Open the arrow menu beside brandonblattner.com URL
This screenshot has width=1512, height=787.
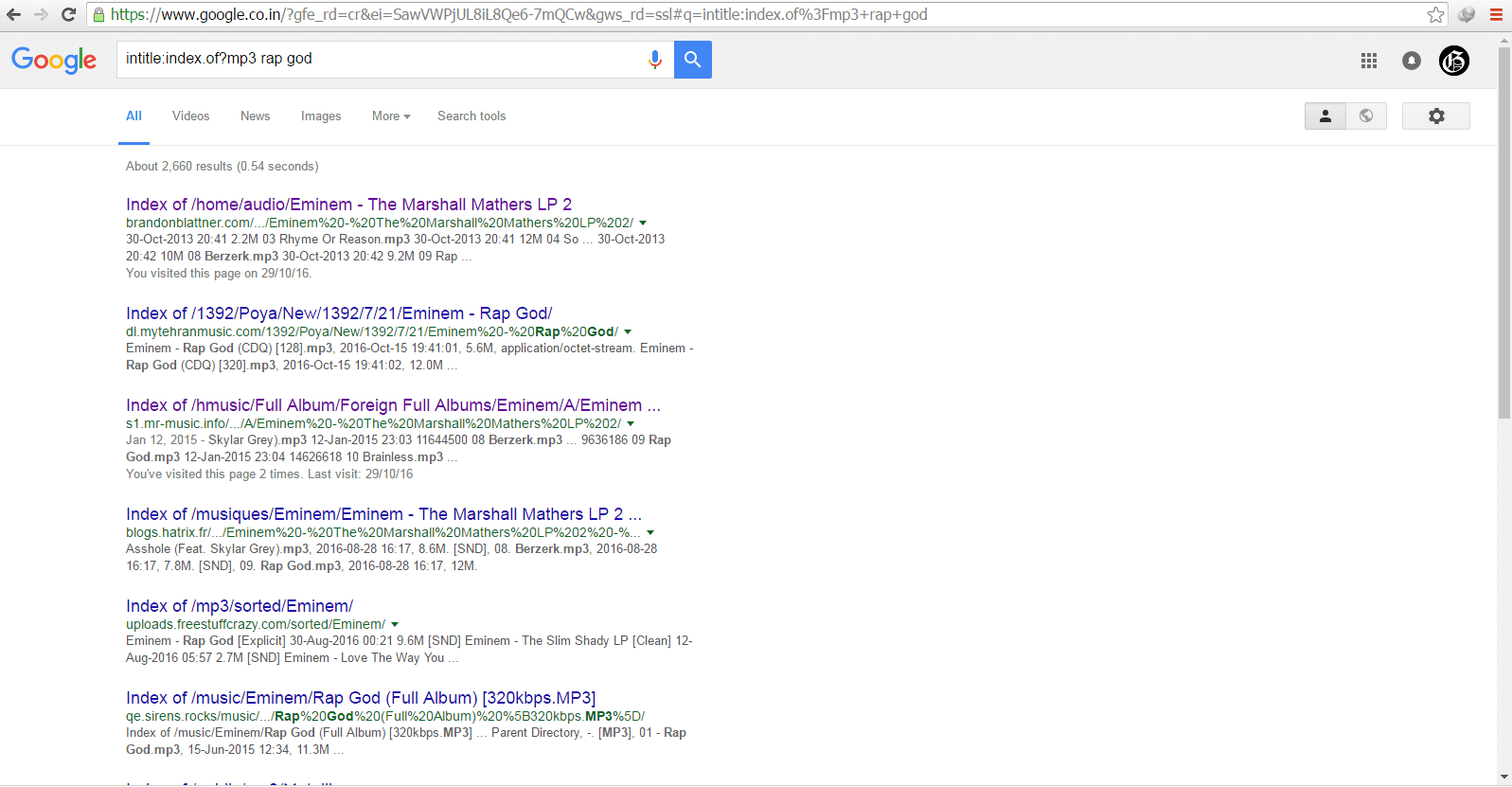coord(643,224)
